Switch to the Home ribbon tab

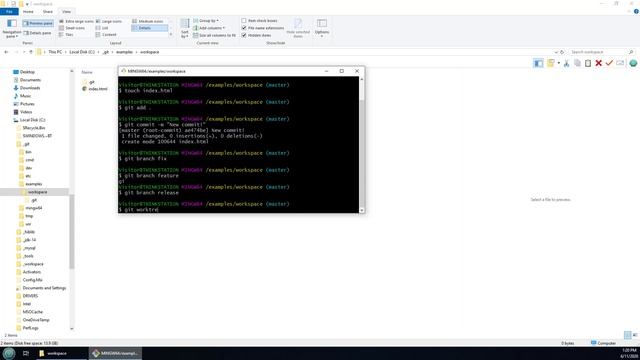click(28, 12)
